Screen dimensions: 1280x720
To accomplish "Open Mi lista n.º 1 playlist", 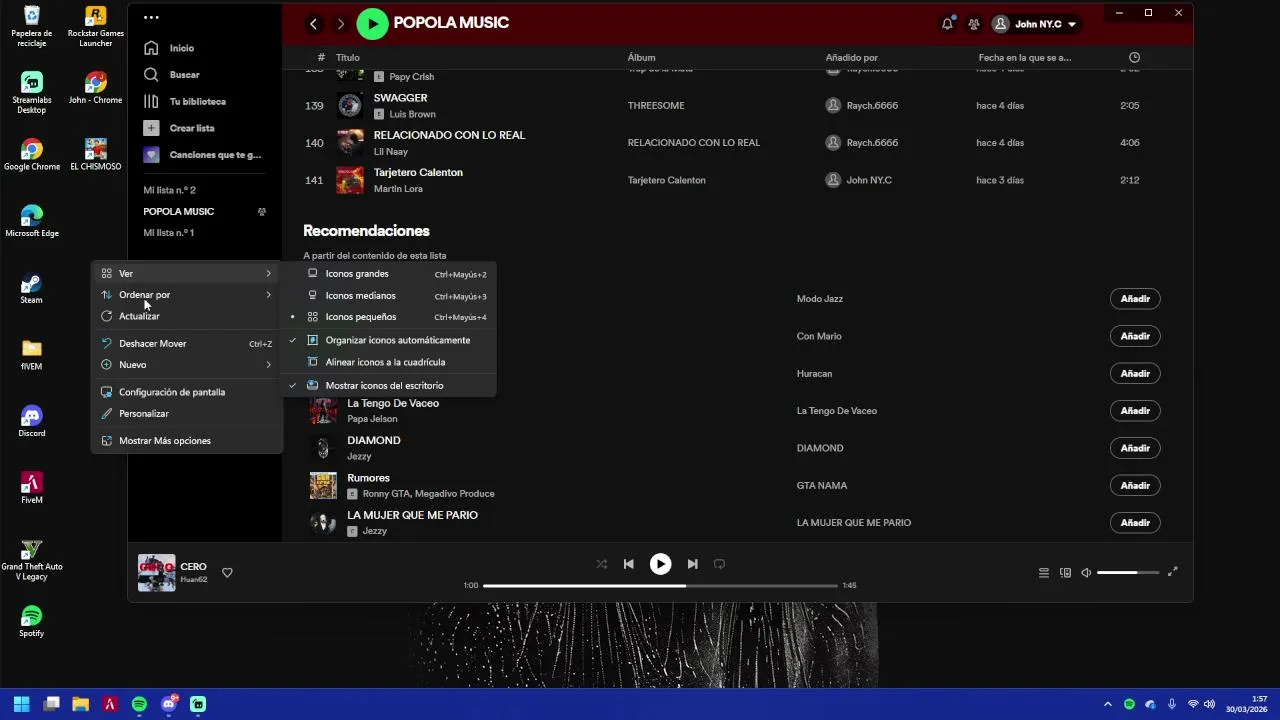I will [168, 233].
